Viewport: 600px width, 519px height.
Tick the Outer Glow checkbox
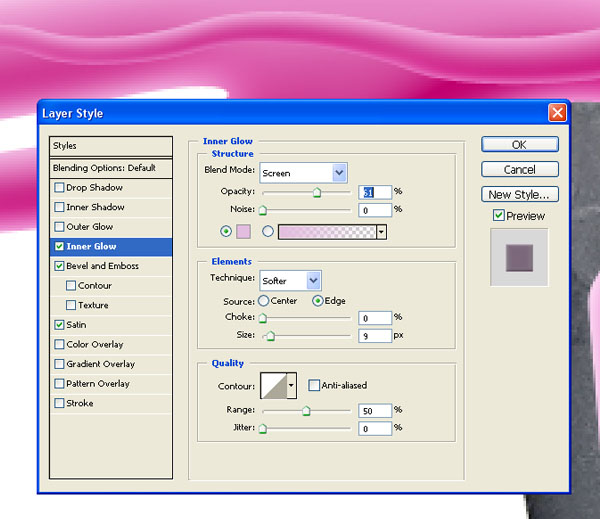point(59,227)
